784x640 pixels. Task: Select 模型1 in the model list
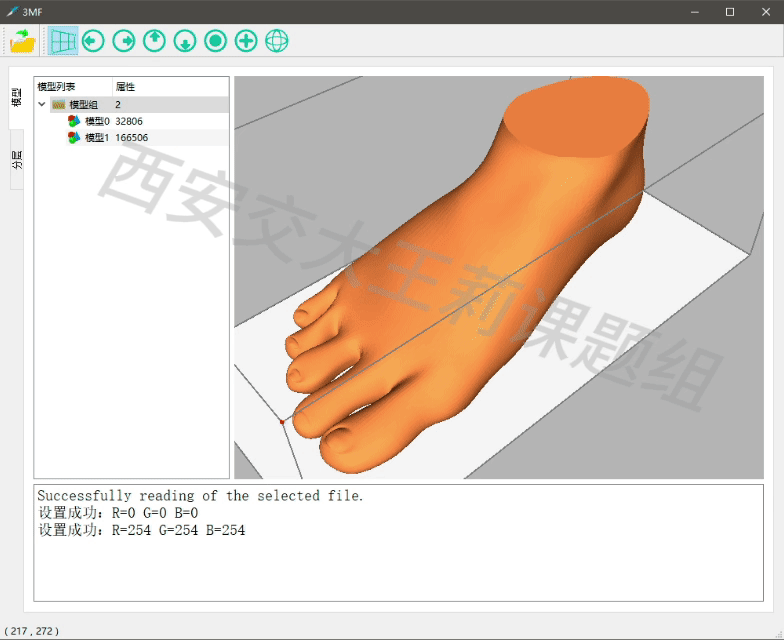tap(96, 138)
